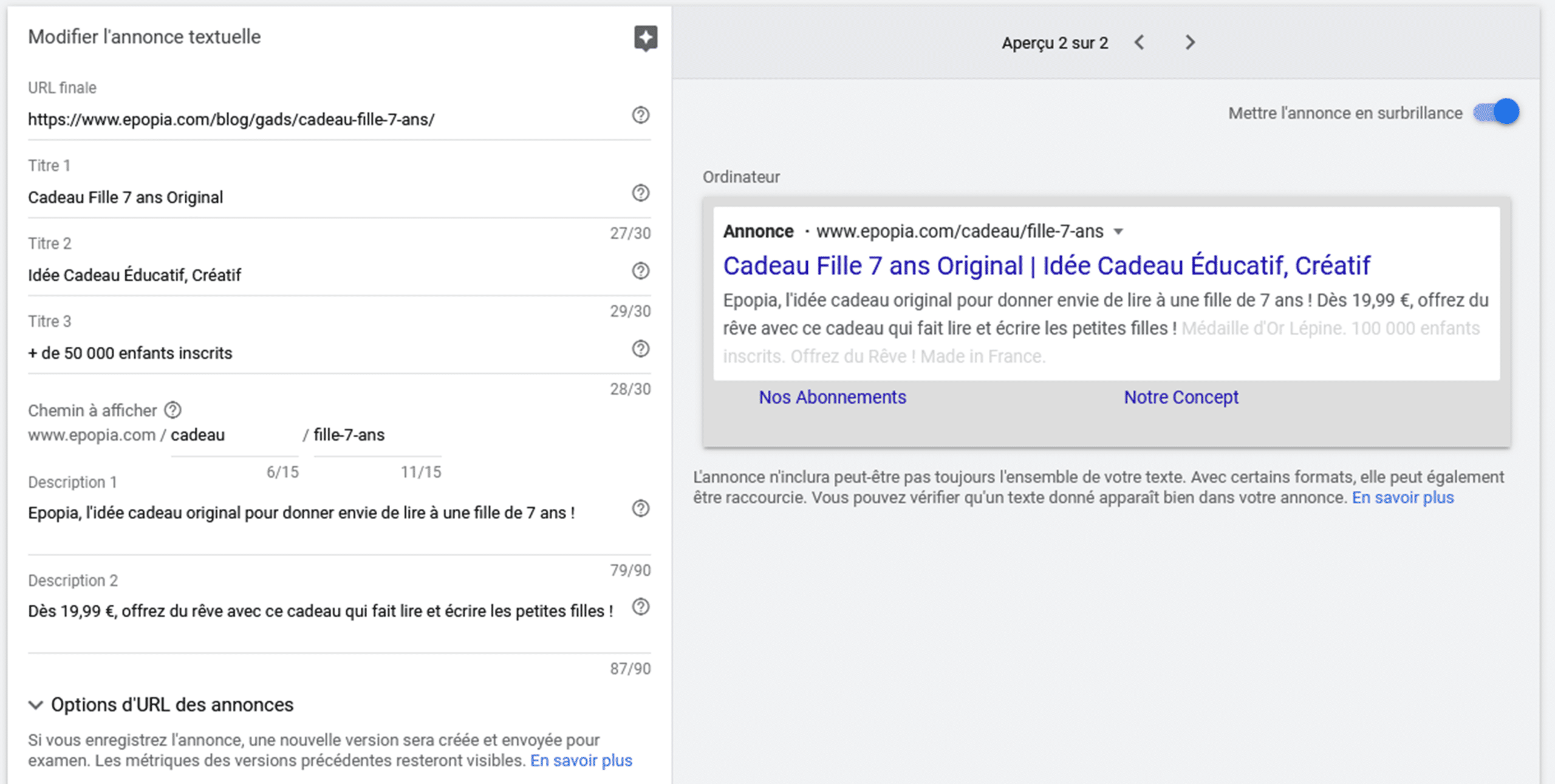Go to previous ad preview arrow
This screenshot has width=1555, height=784.
point(1140,43)
